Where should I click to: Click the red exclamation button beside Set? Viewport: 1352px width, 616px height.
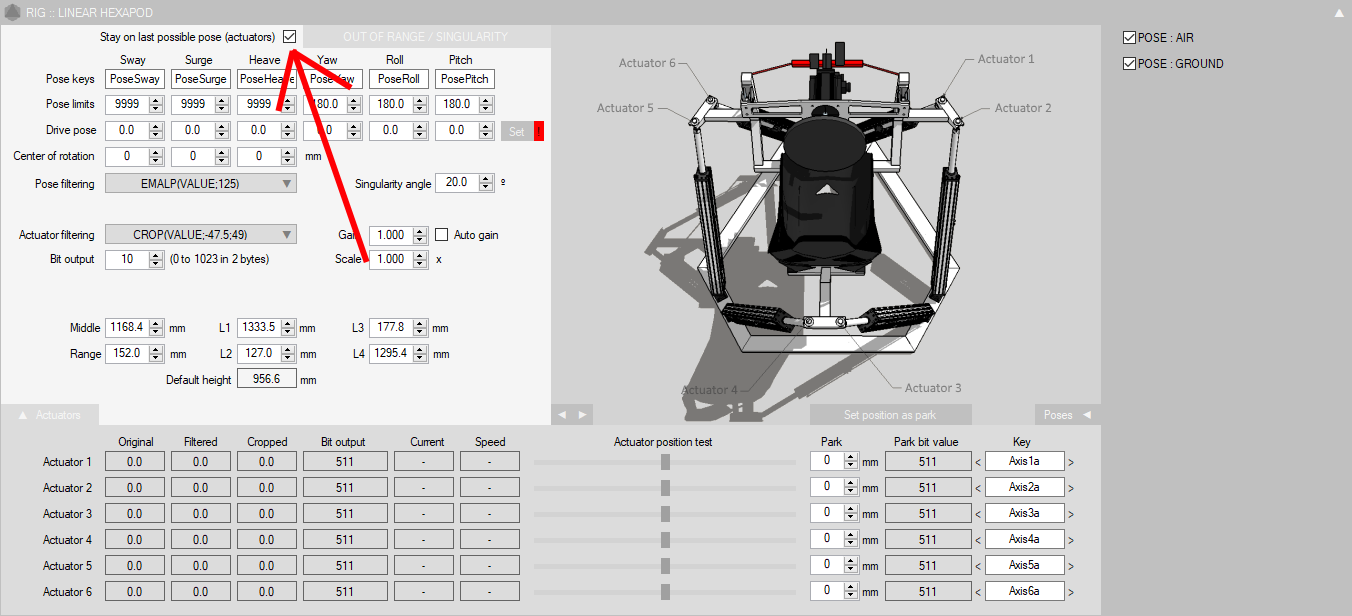[x=539, y=131]
